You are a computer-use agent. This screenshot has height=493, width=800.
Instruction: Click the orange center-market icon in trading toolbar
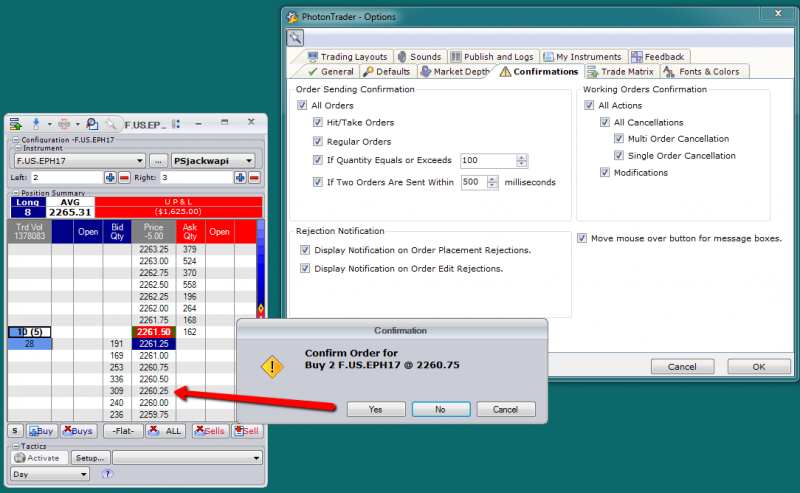click(64, 124)
